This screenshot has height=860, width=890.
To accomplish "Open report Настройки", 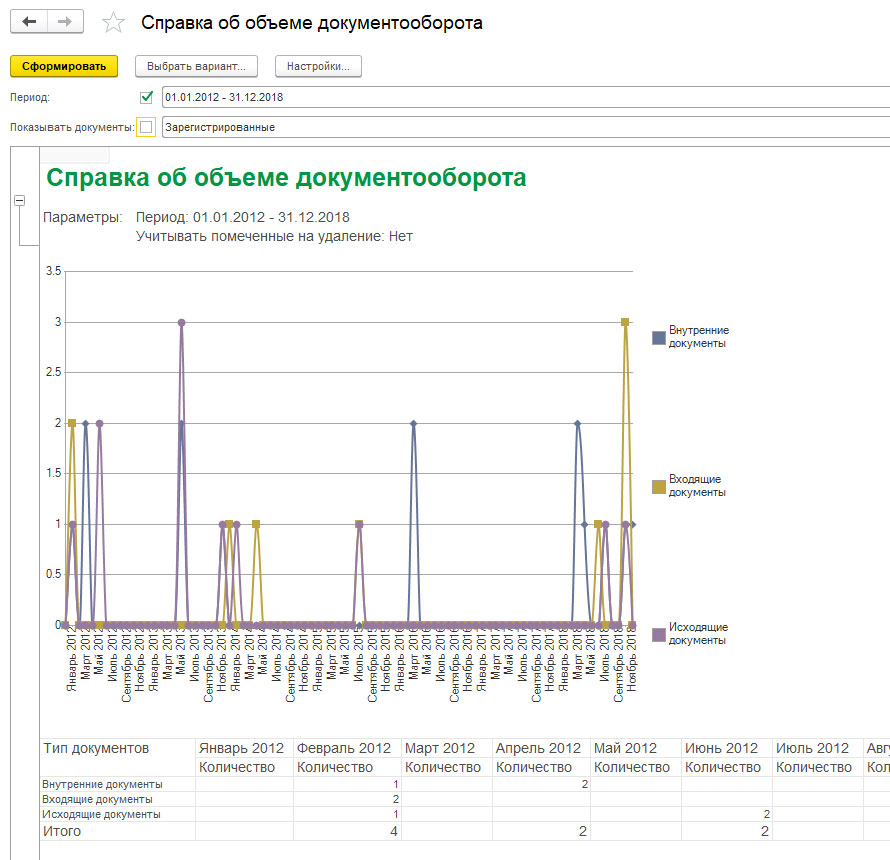I will pyautogui.click(x=318, y=66).
